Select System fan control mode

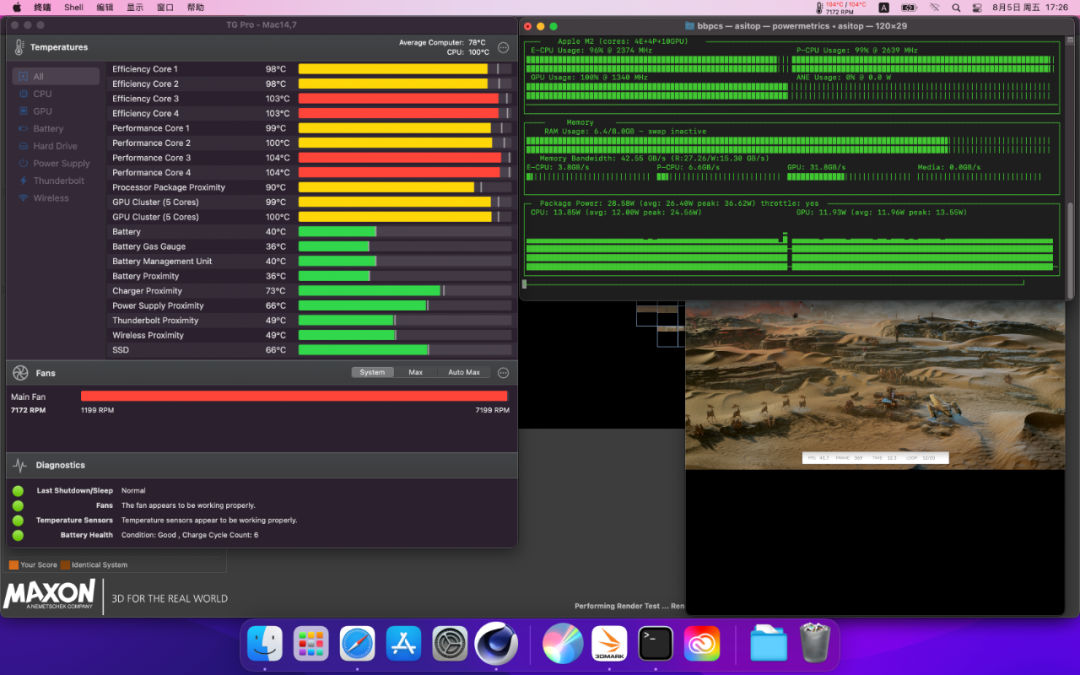coord(372,372)
